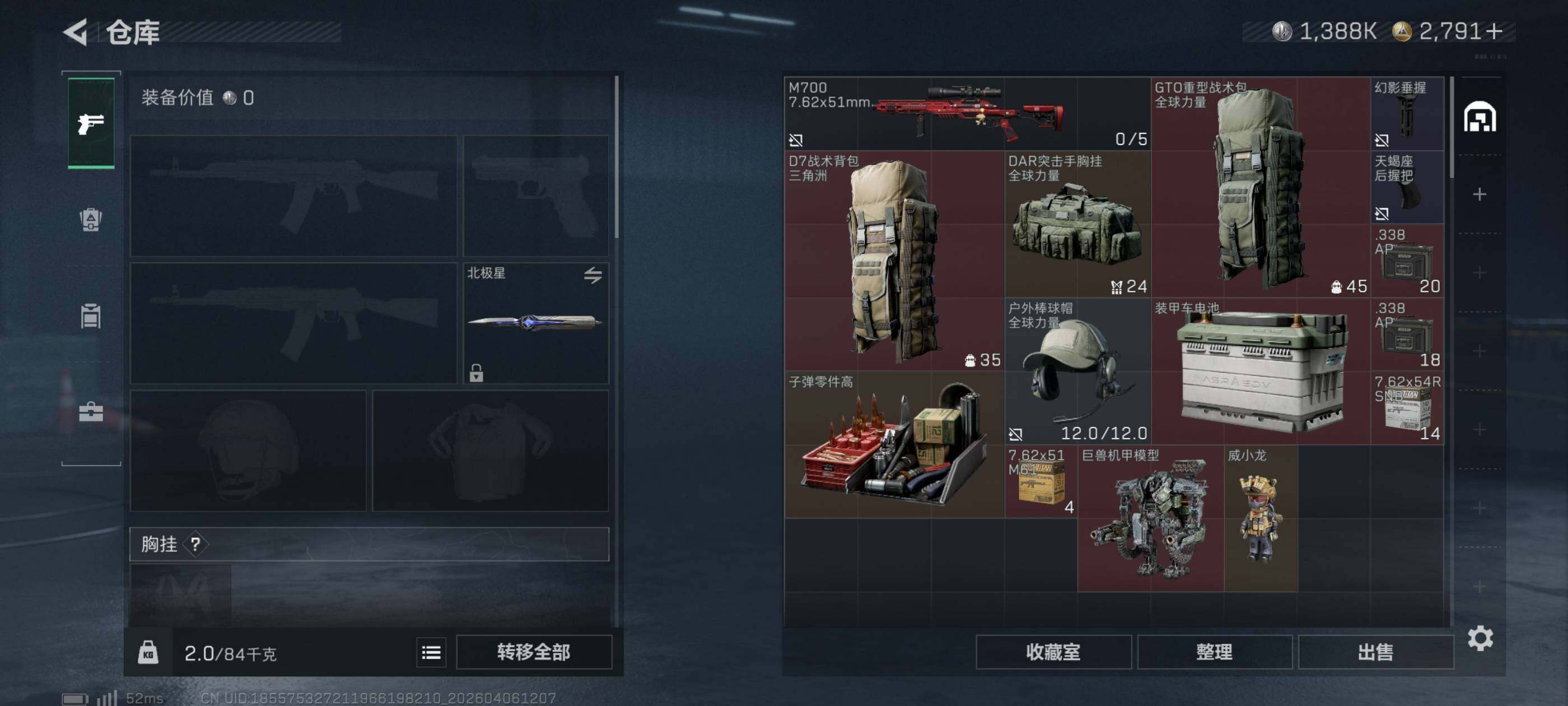Screen dimensions: 1568x706
Task: Click 转移全部 to transfer all items
Action: point(534,652)
